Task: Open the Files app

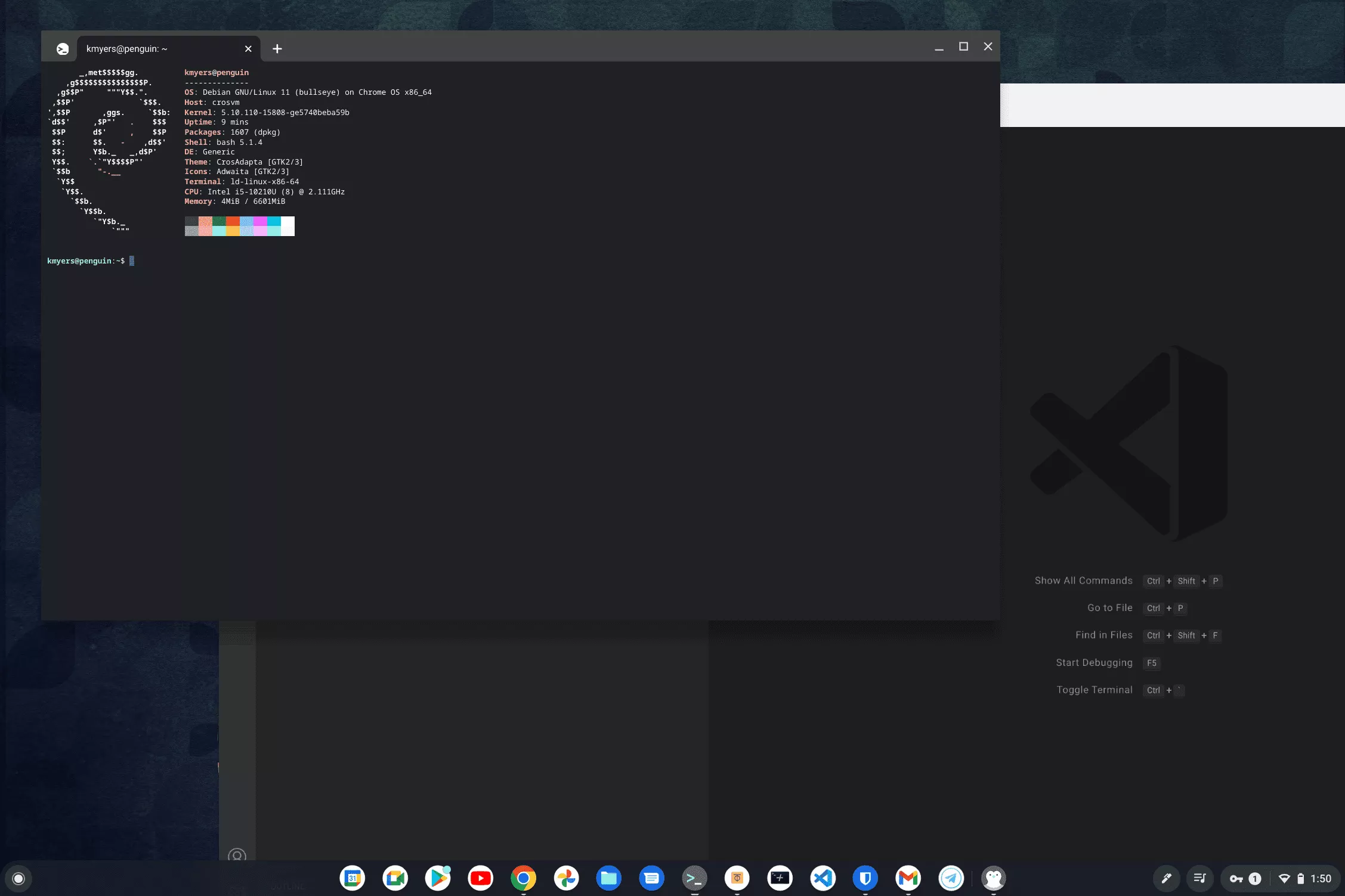Action: tap(609, 878)
